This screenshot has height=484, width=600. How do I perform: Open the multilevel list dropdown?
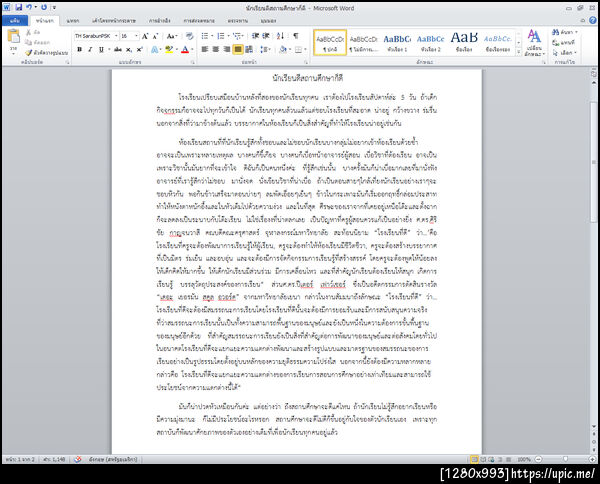(x=238, y=36)
